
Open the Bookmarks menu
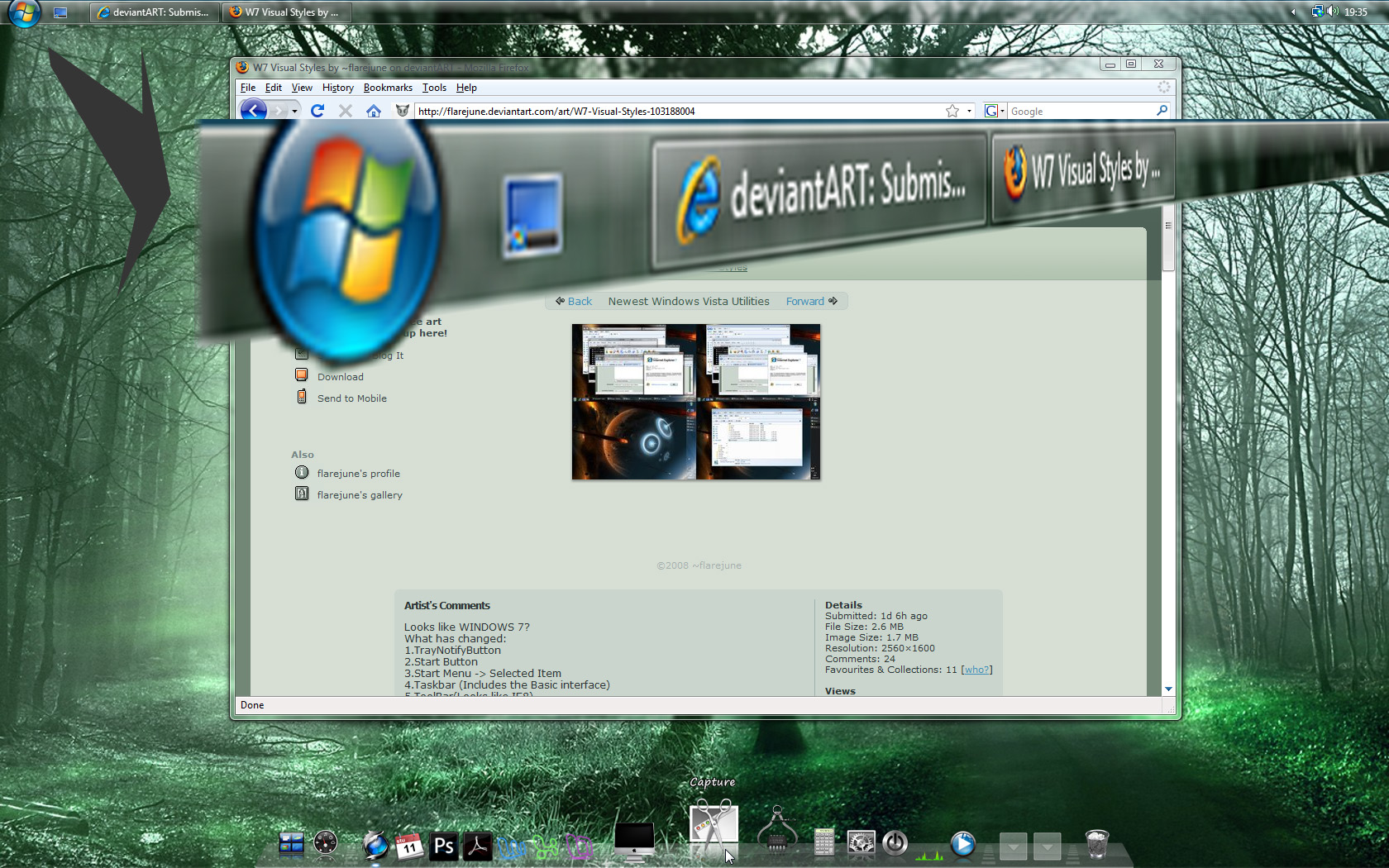click(x=388, y=88)
